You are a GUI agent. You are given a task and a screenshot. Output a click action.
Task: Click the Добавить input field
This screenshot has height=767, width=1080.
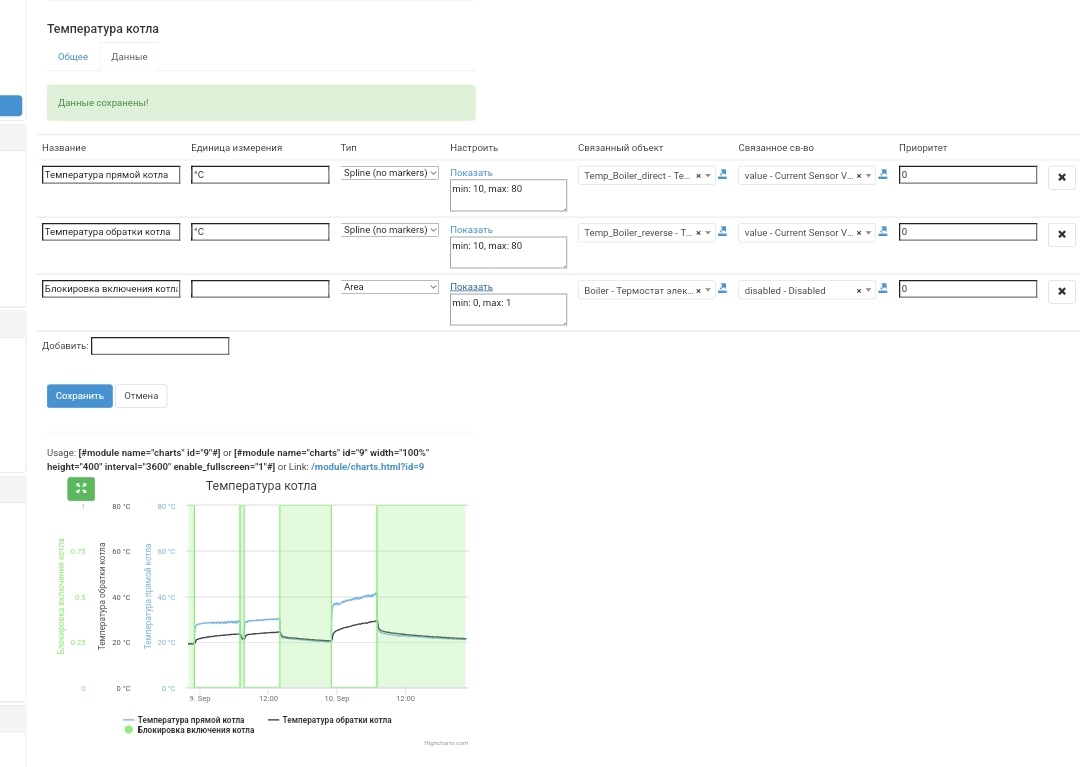pyautogui.click(x=160, y=346)
